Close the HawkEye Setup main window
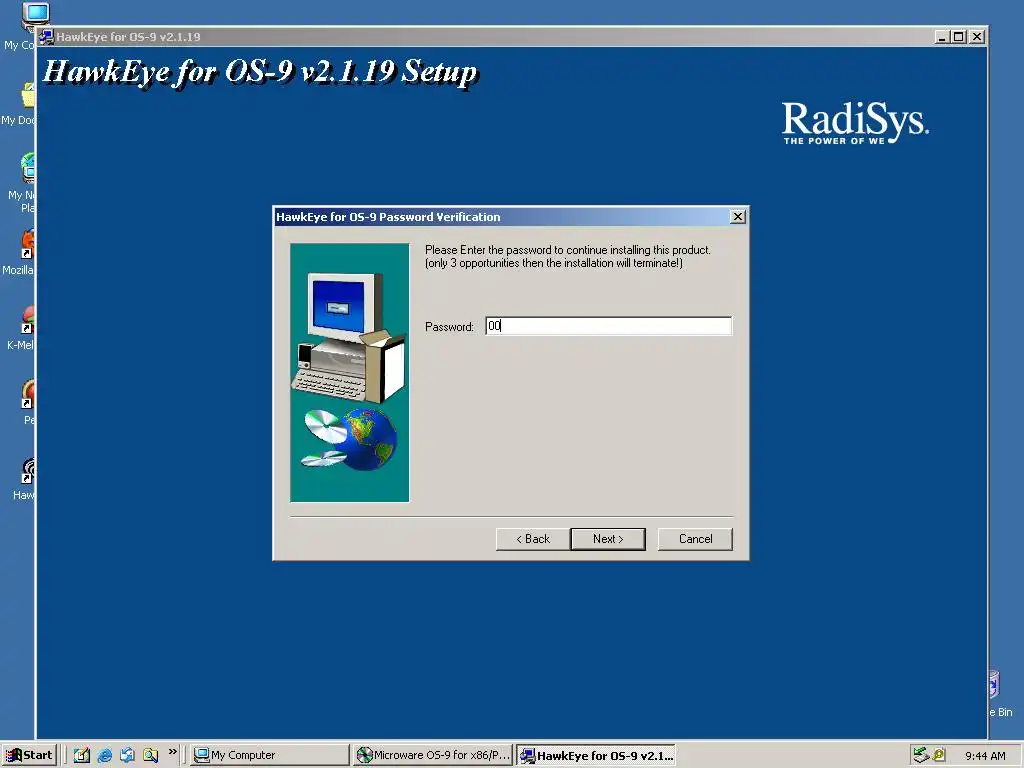The height and width of the screenshot is (768, 1024). coord(977,37)
